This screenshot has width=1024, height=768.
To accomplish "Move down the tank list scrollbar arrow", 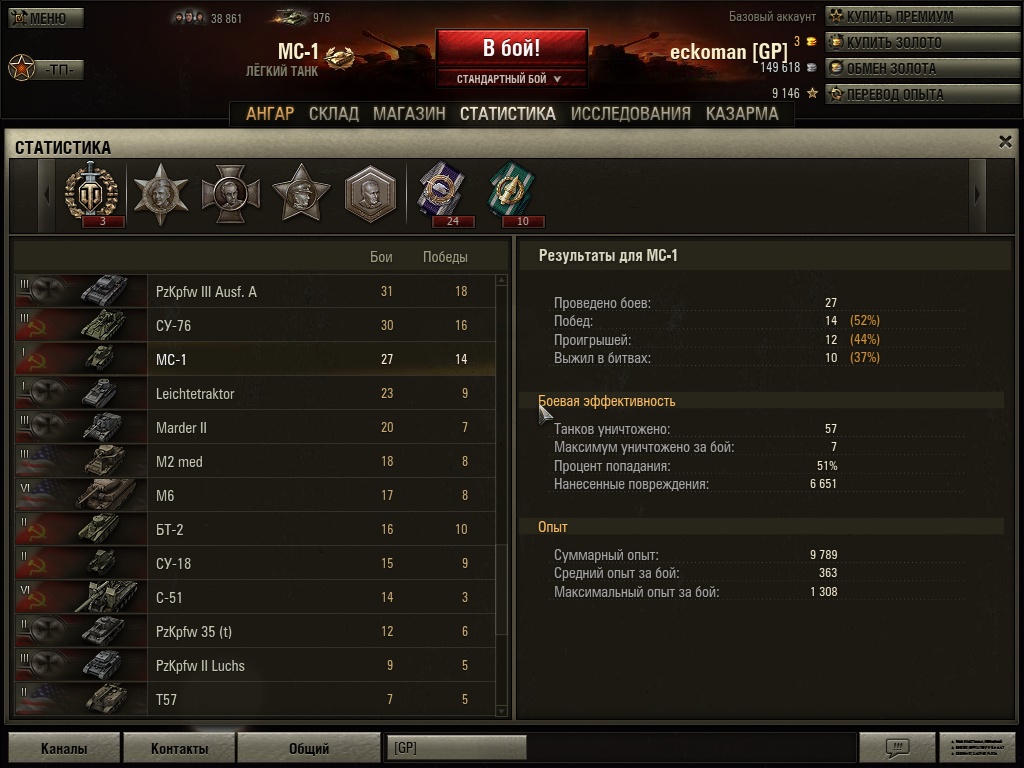I will [x=502, y=711].
